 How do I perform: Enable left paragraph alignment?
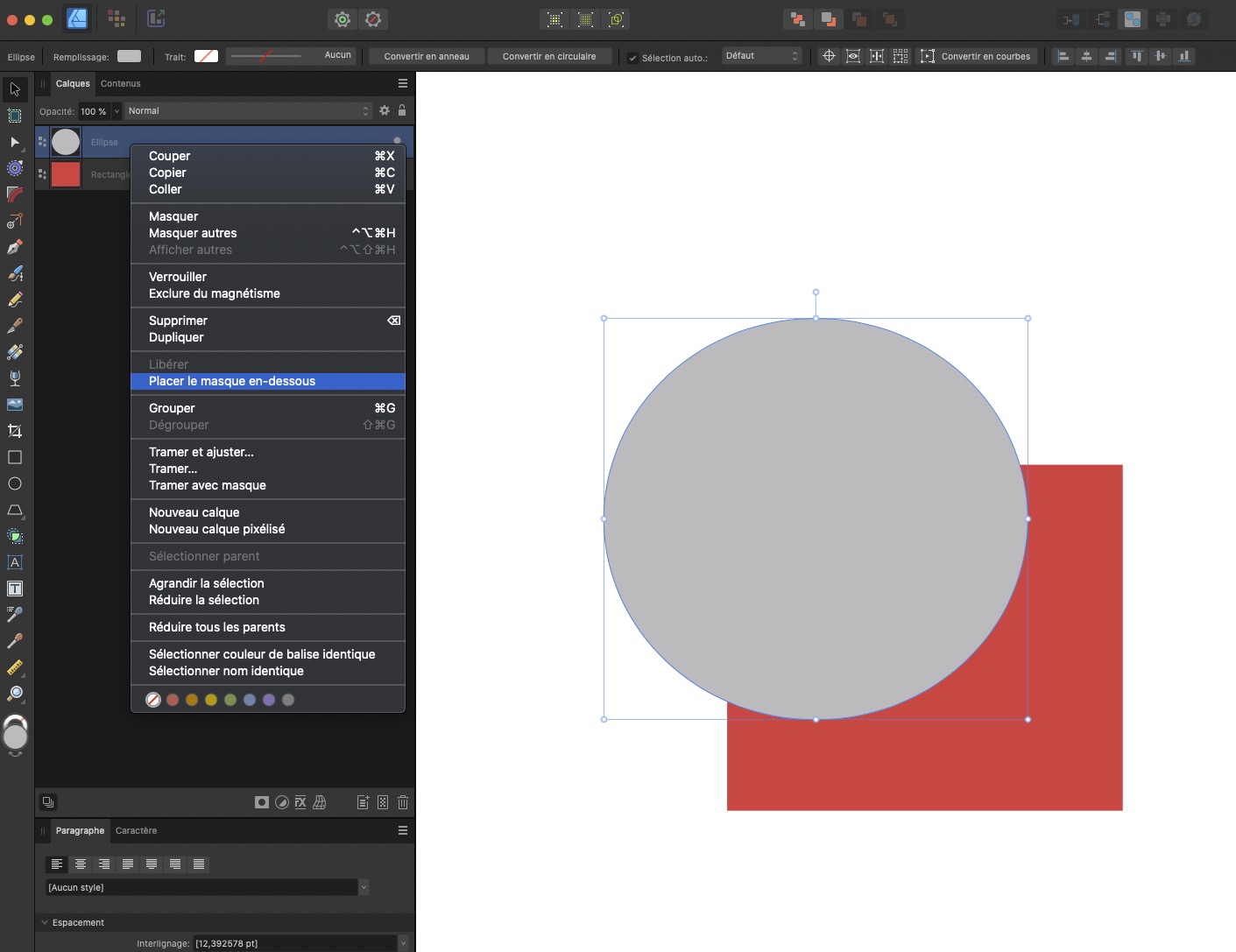(x=57, y=864)
